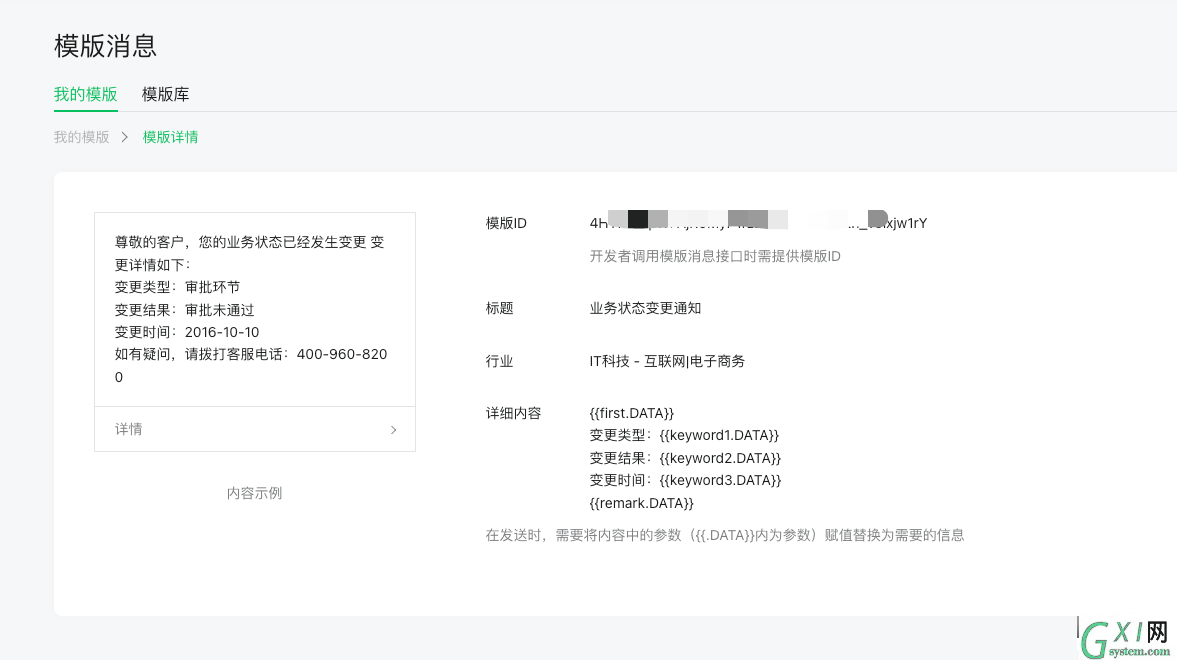Open the 模版库 tab
The image size is (1177, 660).
(165, 95)
